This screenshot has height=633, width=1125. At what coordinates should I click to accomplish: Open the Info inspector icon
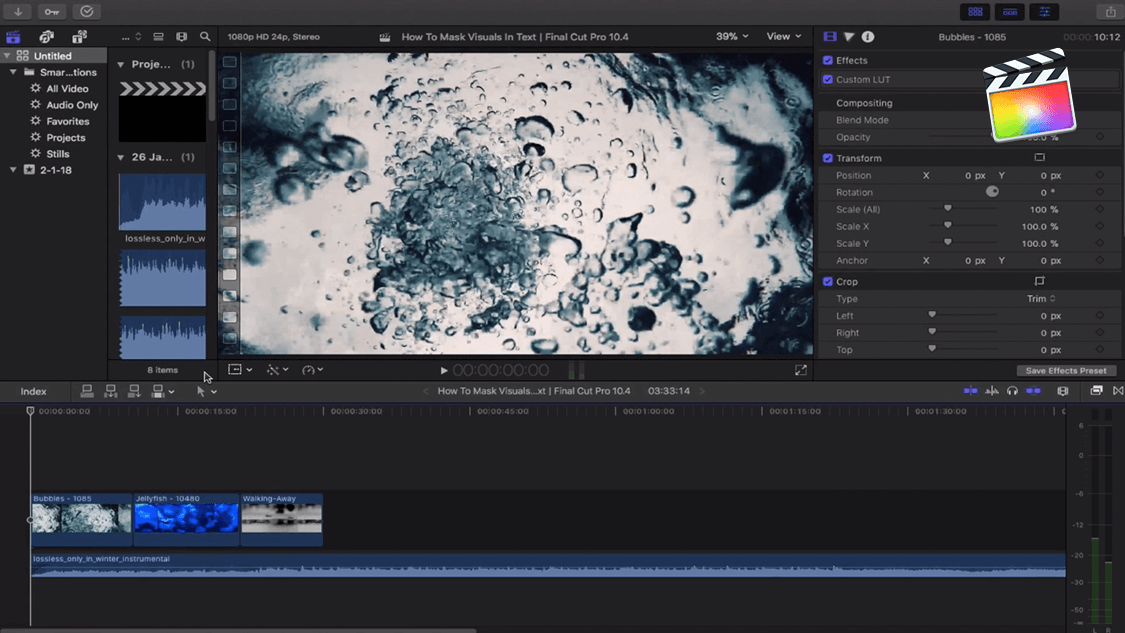click(x=868, y=37)
